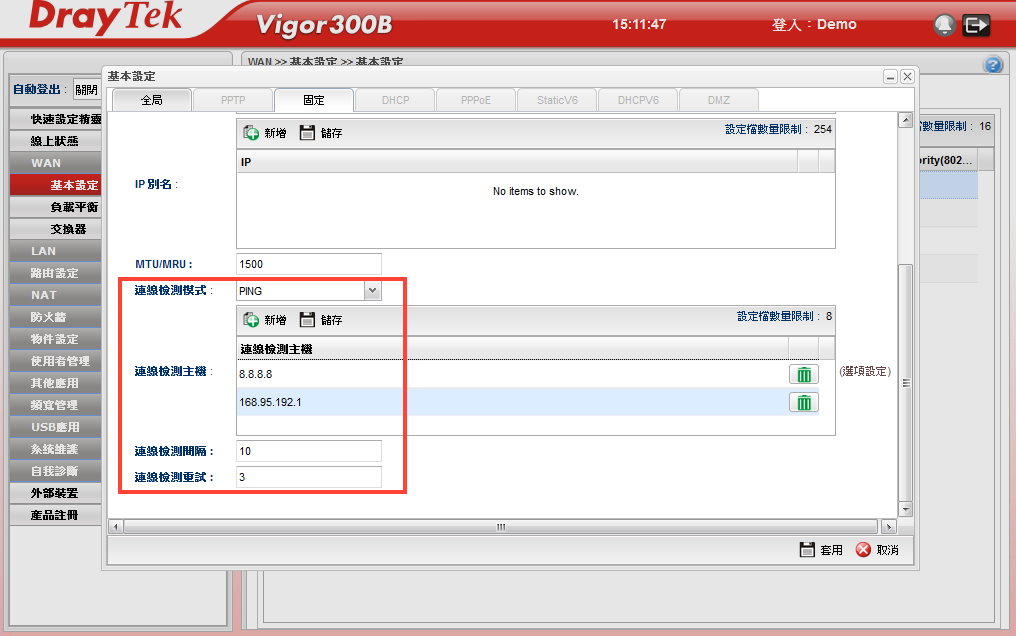Open the blue help question icon

pyautogui.click(x=993, y=65)
